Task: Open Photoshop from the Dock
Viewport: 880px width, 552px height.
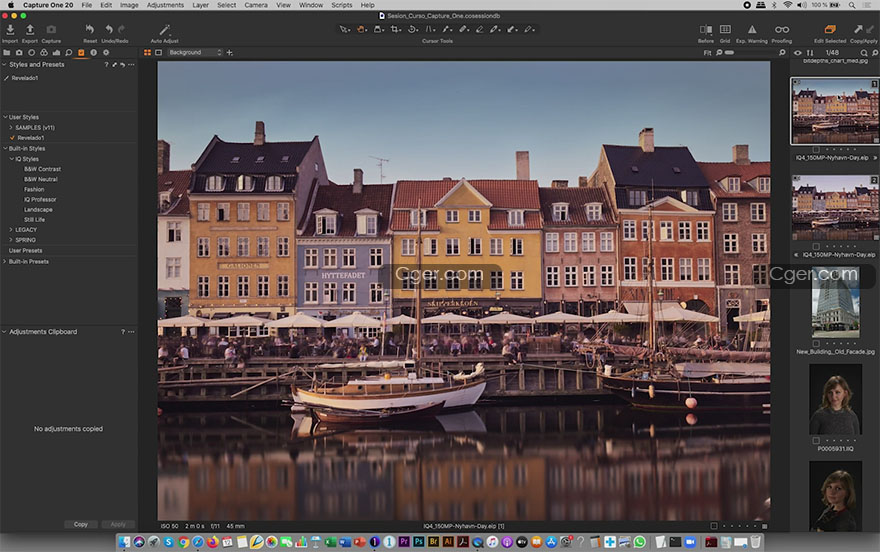Action: coord(419,542)
